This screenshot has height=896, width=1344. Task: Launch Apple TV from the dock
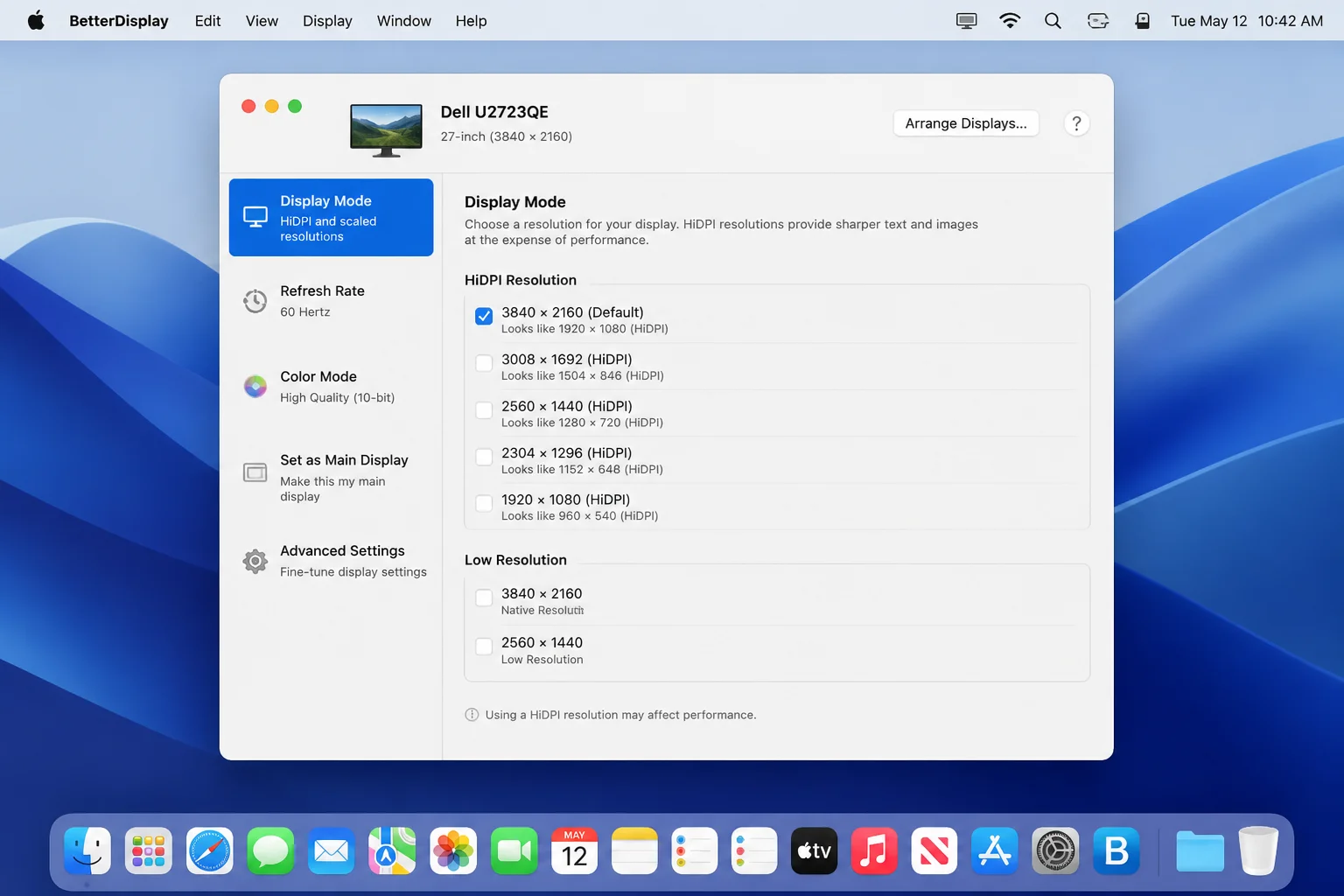pyautogui.click(x=815, y=850)
